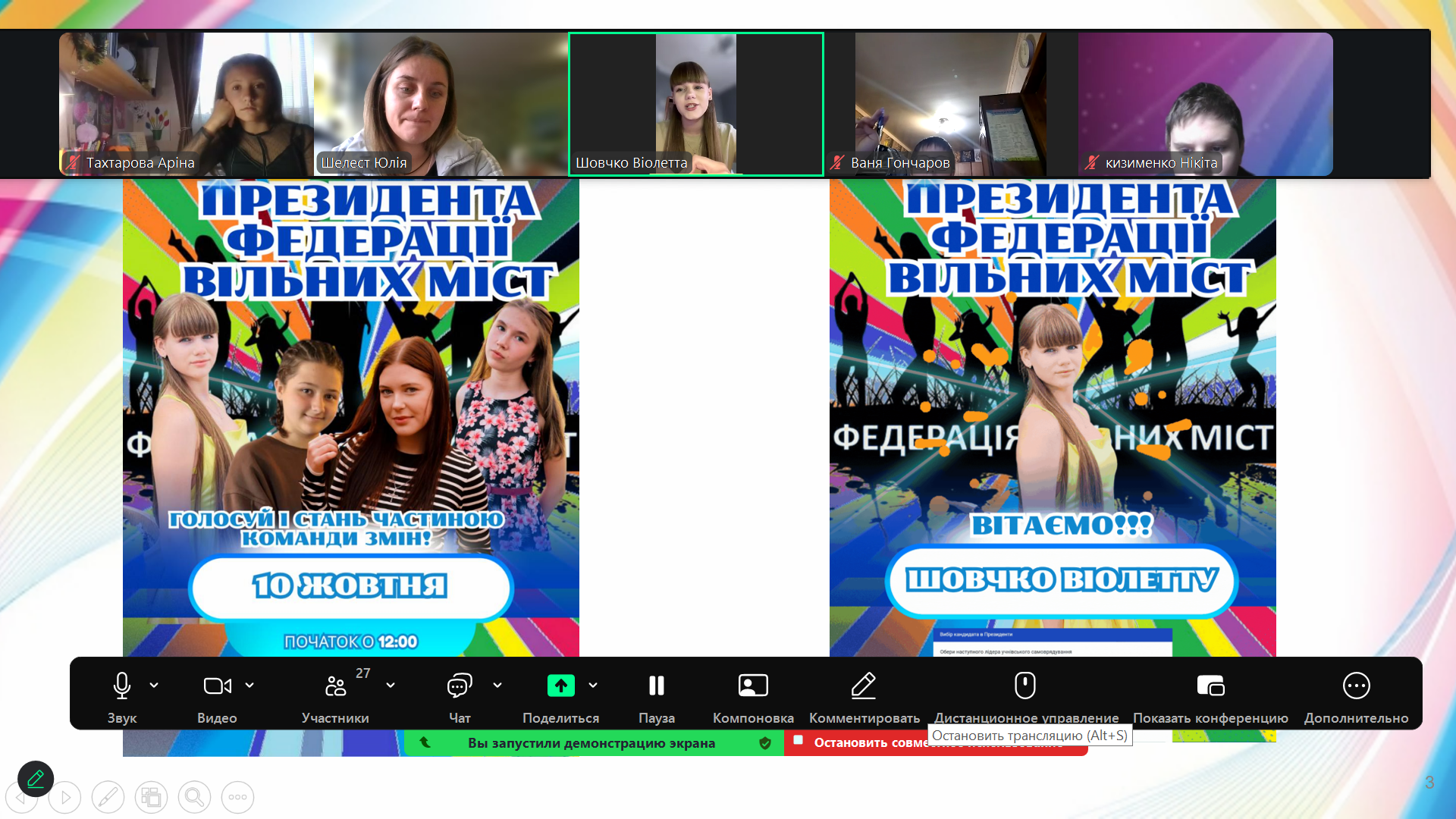The height and width of the screenshot is (819, 1456).
Task: Expand video options arrow beside Видео
Action: (x=249, y=686)
